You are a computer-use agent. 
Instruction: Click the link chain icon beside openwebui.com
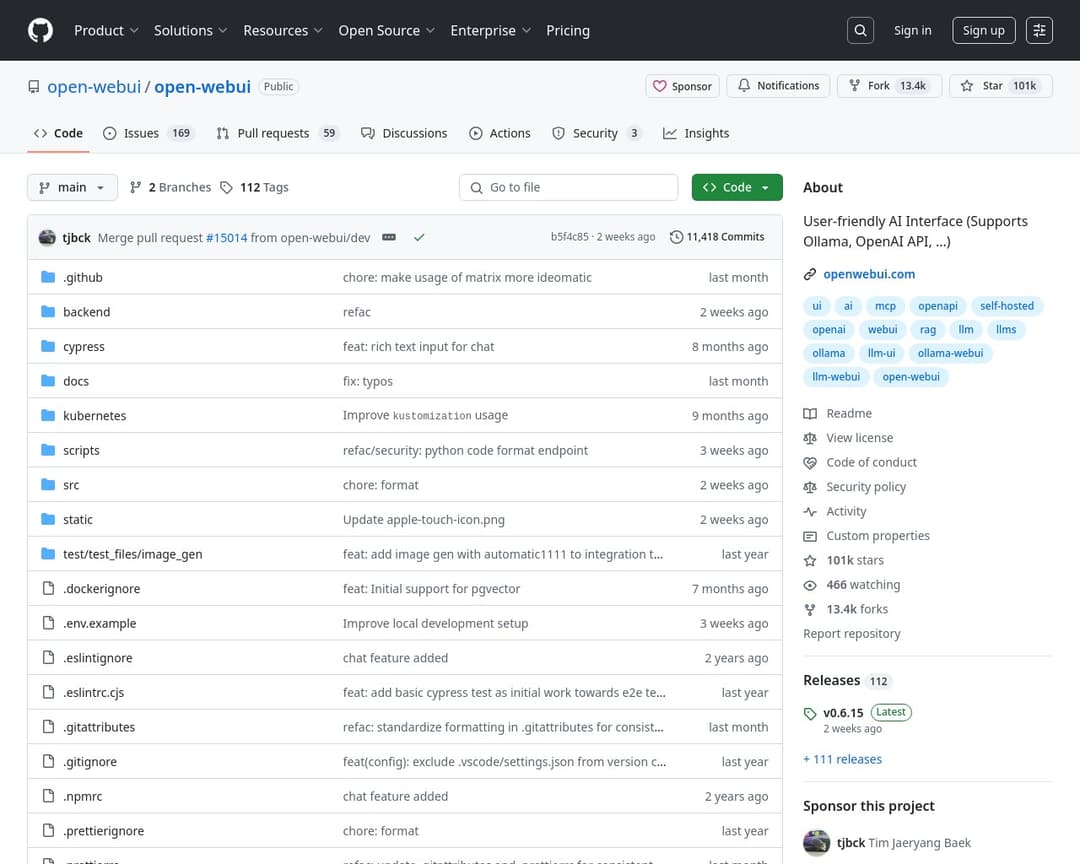click(810, 274)
